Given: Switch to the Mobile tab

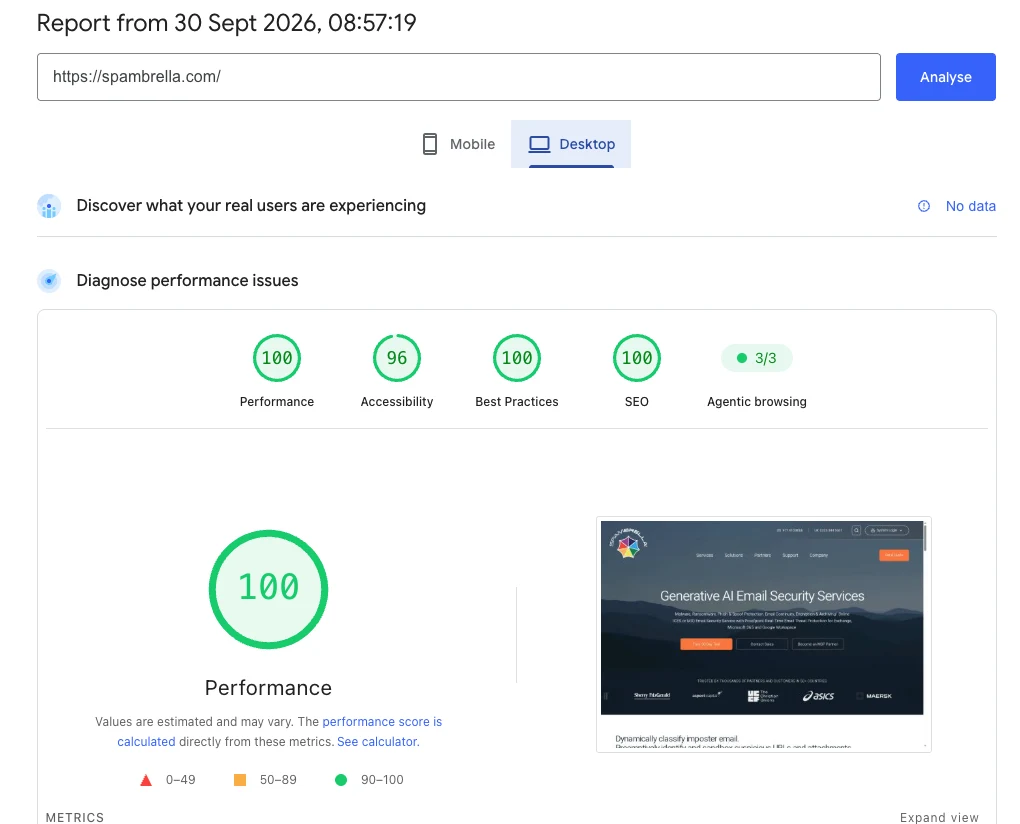Looking at the screenshot, I should (x=459, y=144).
